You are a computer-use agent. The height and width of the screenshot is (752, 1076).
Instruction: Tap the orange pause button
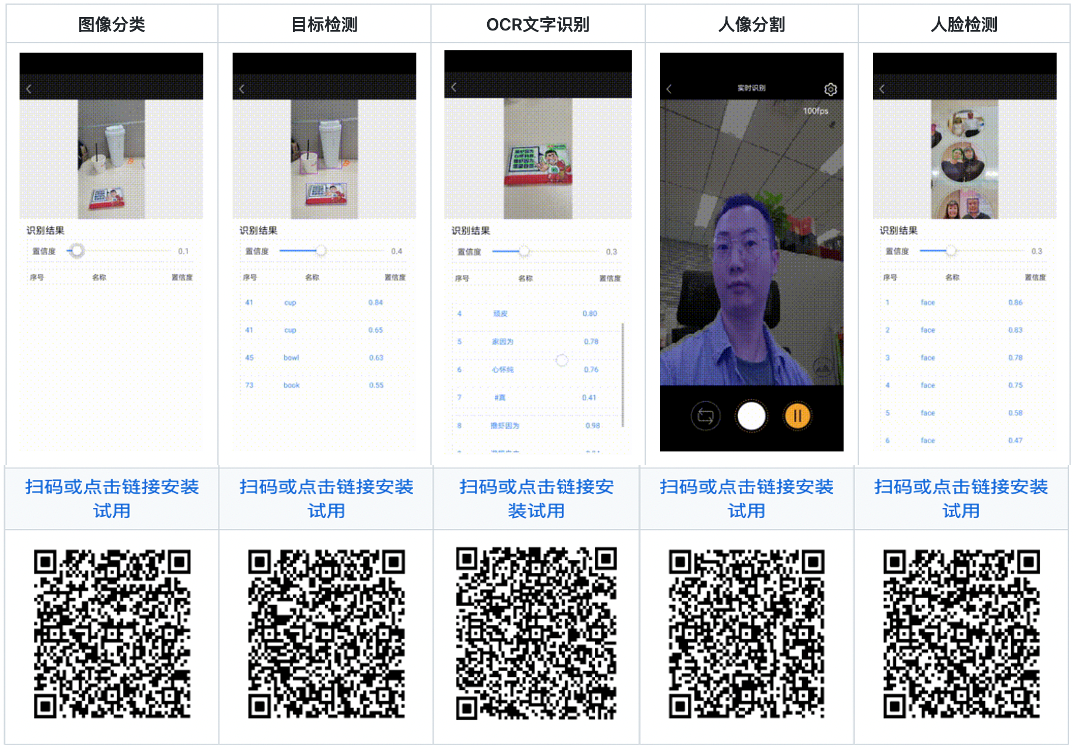(x=797, y=416)
